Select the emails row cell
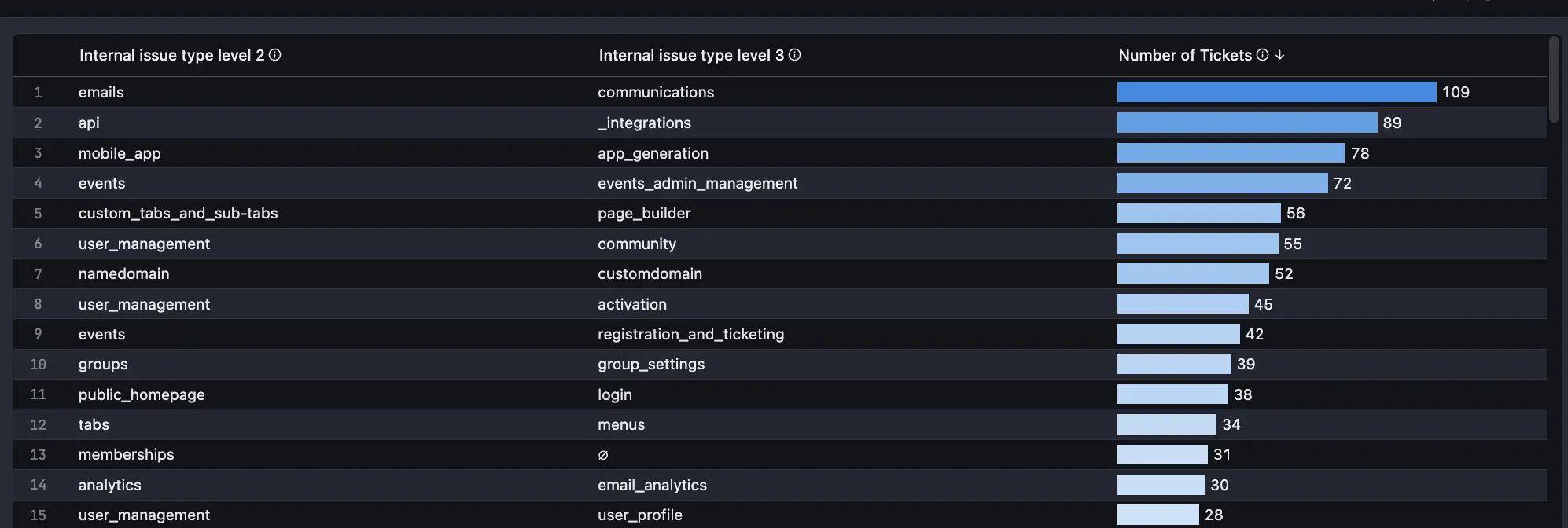The width and height of the screenshot is (1568, 528). pos(101,92)
